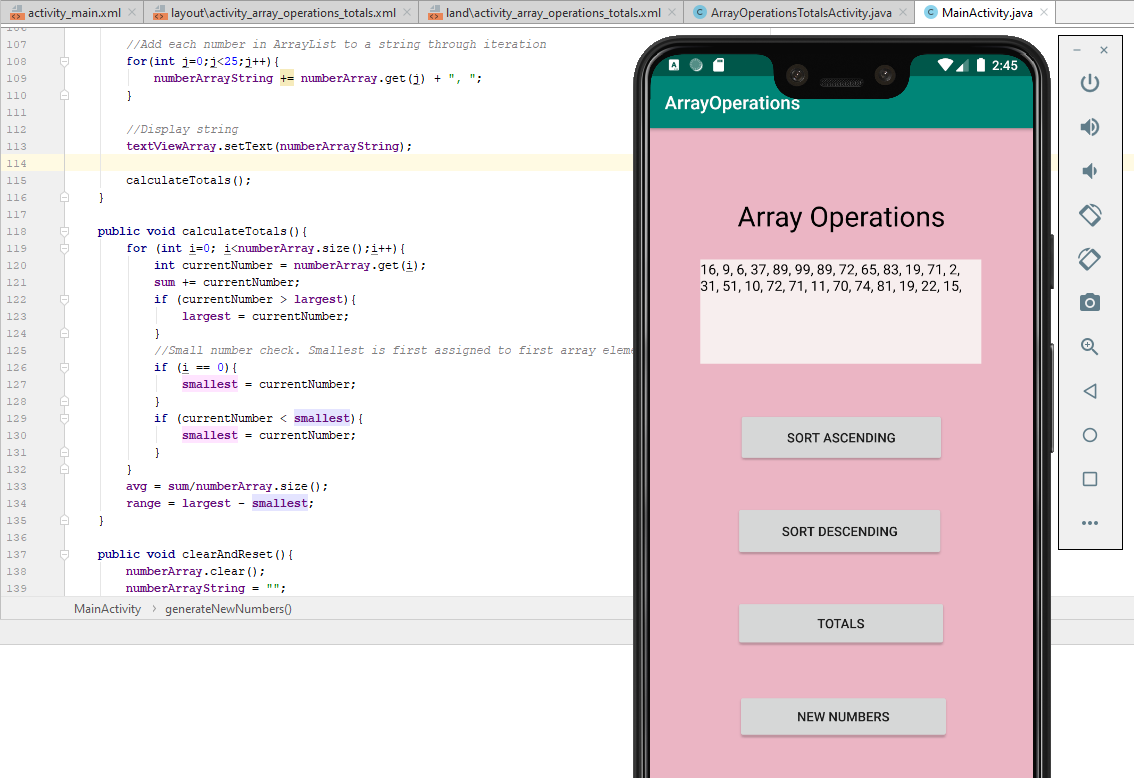Screen dimensions: 1134x778
Task: Tap the NEW NUMBERS button
Action: pyautogui.click(x=843, y=717)
